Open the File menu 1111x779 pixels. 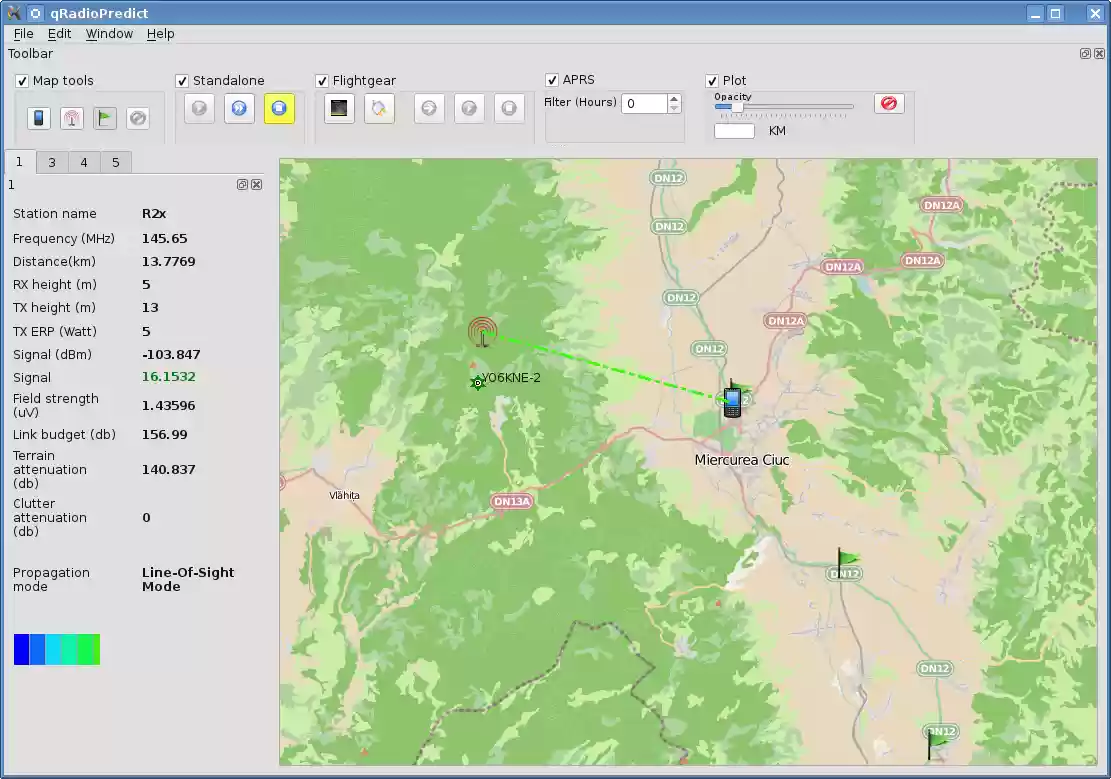click(x=23, y=33)
